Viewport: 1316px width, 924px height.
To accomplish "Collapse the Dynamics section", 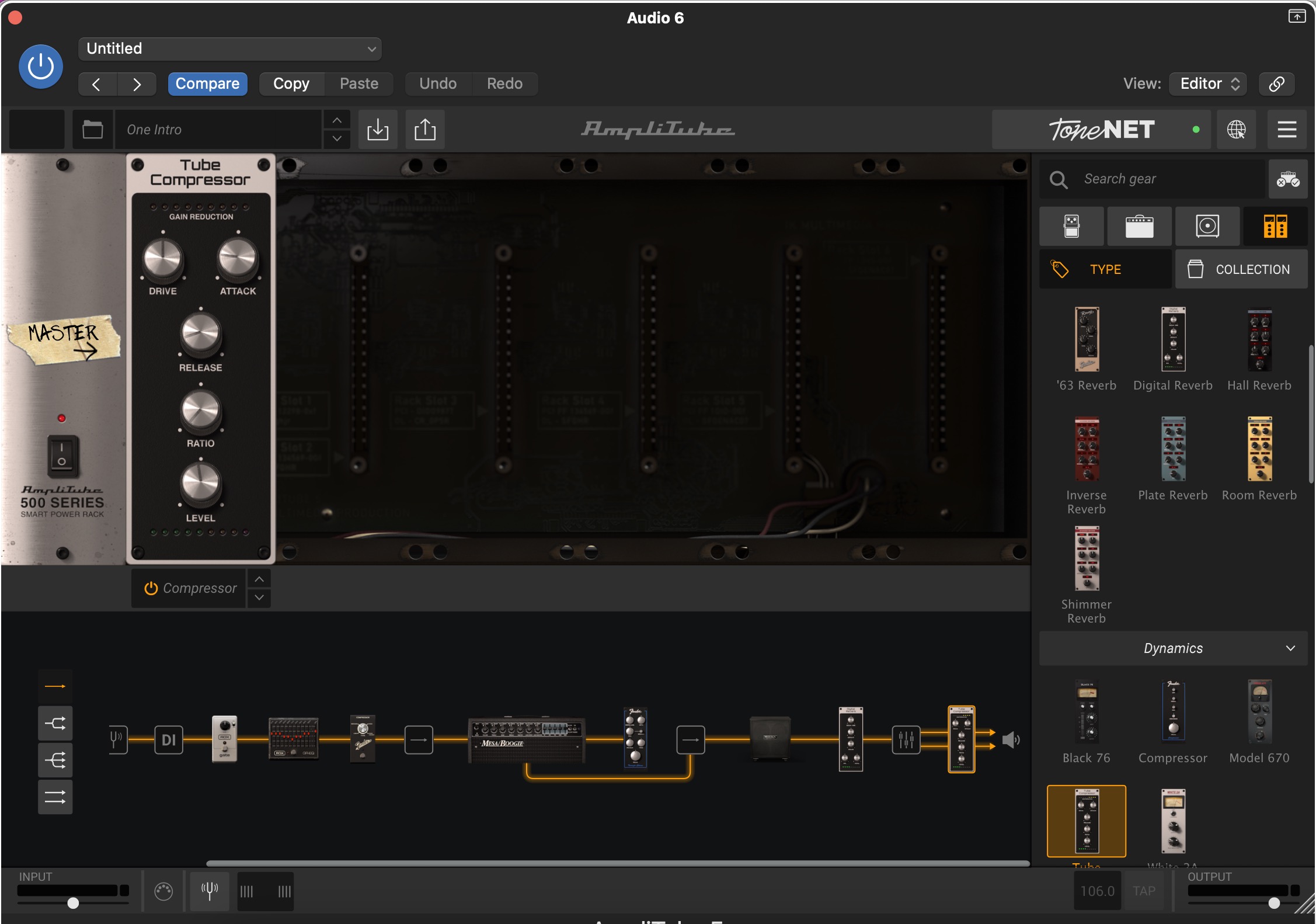I will click(1173, 648).
